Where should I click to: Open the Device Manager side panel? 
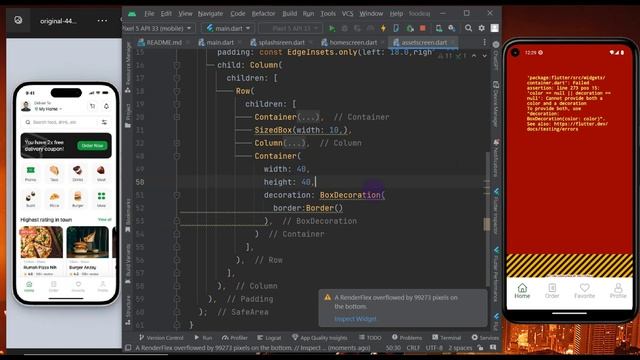tap(496, 104)
